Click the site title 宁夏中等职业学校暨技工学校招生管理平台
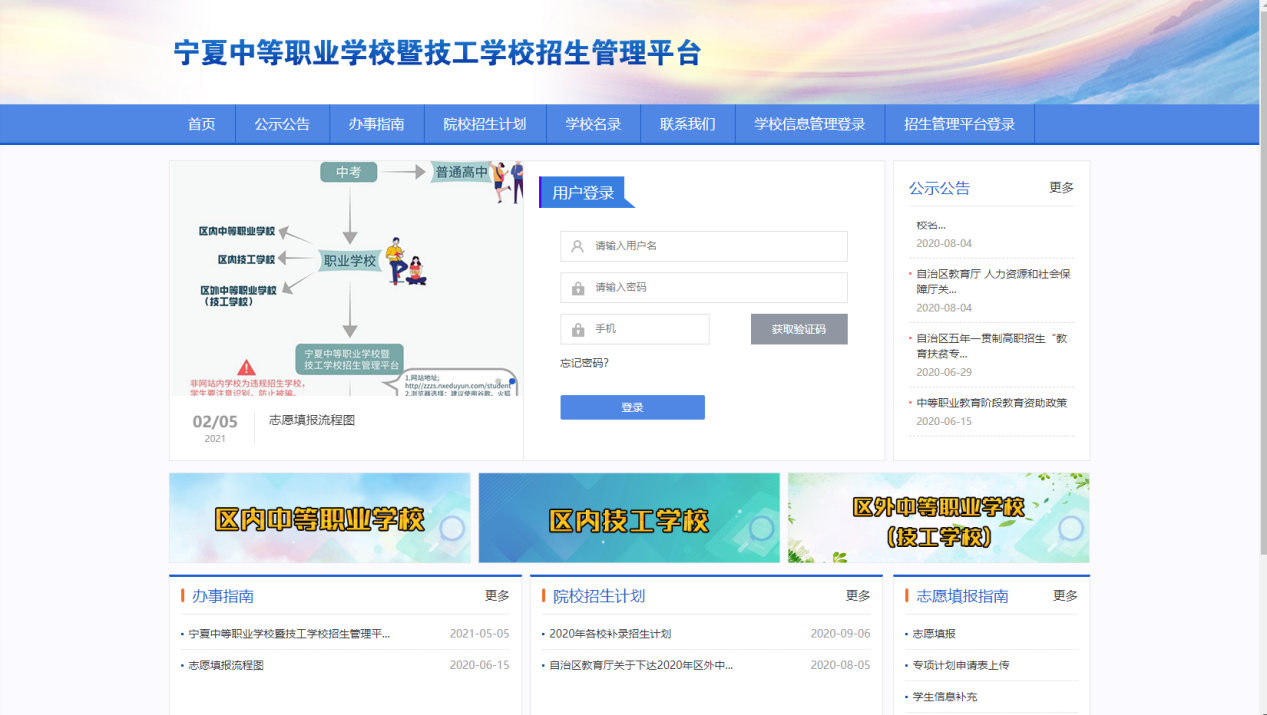Screen dimensions: 1267x715 coord(438,53)
